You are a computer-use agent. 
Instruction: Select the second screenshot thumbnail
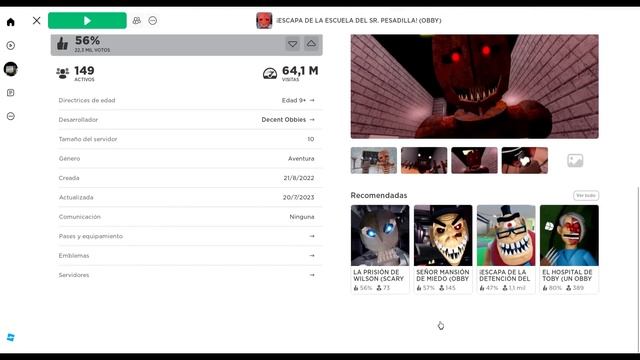[424, 160]
